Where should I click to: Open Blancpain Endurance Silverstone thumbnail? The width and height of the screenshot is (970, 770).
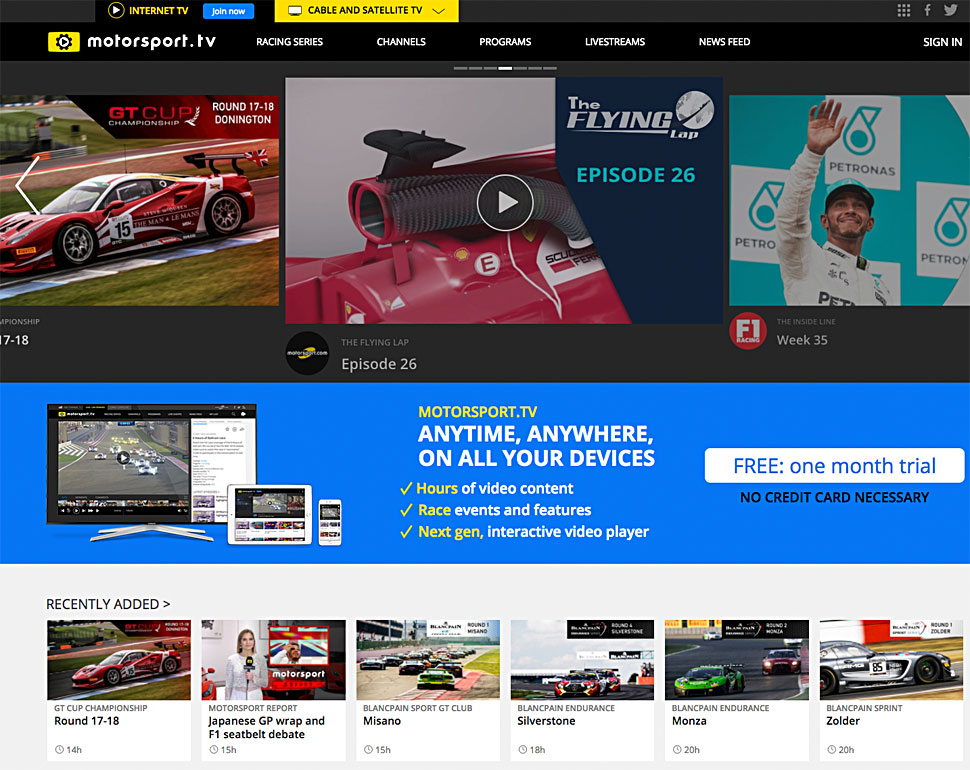[x=582, y=660]
